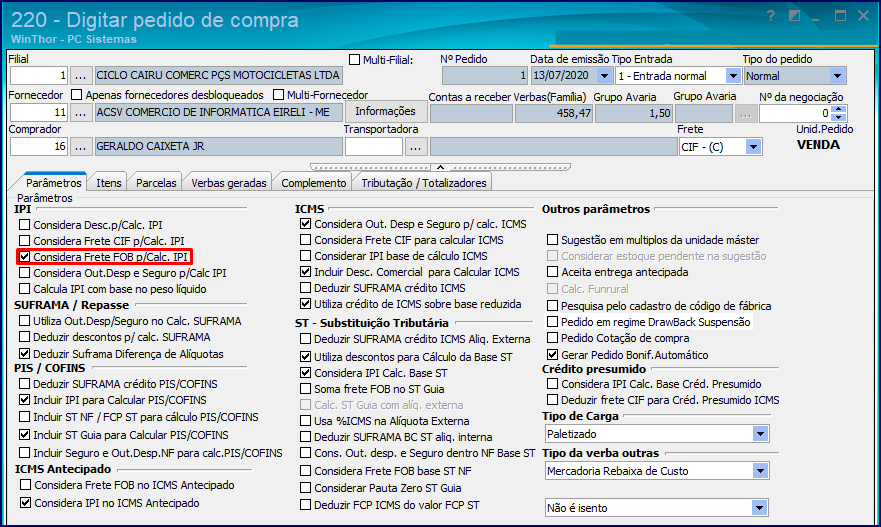The width and height of the screenshot is (881, 527).
Task: Increase Nº da negociação with the up stepper
Action: (x=838, y=109)
